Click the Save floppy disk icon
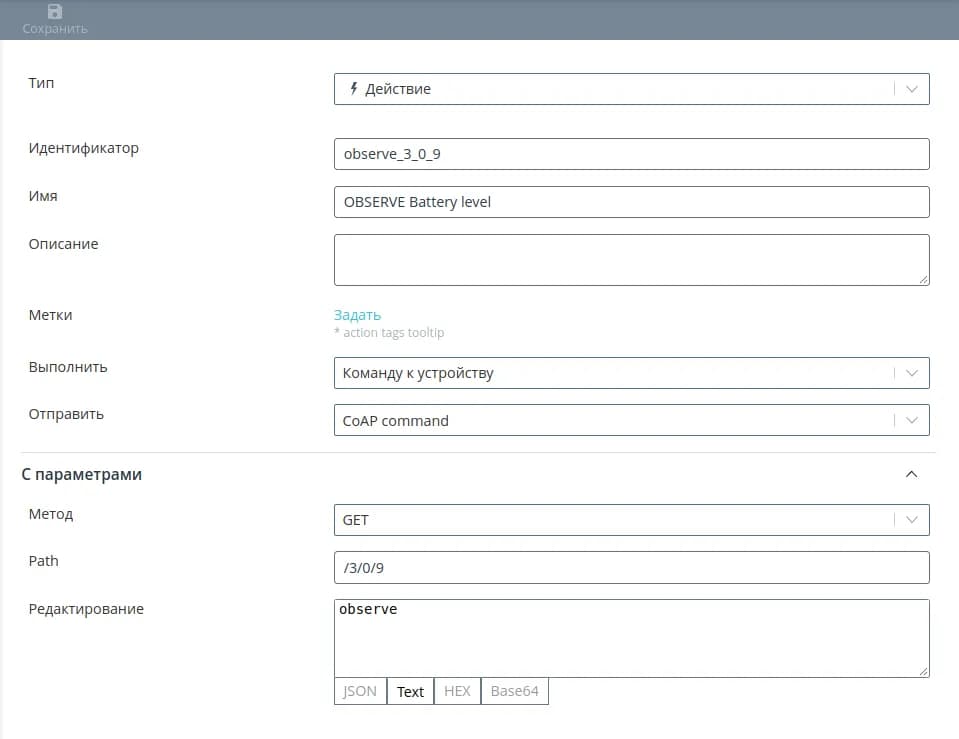Viewport: 959px width, 739px height. pos(55,12)
